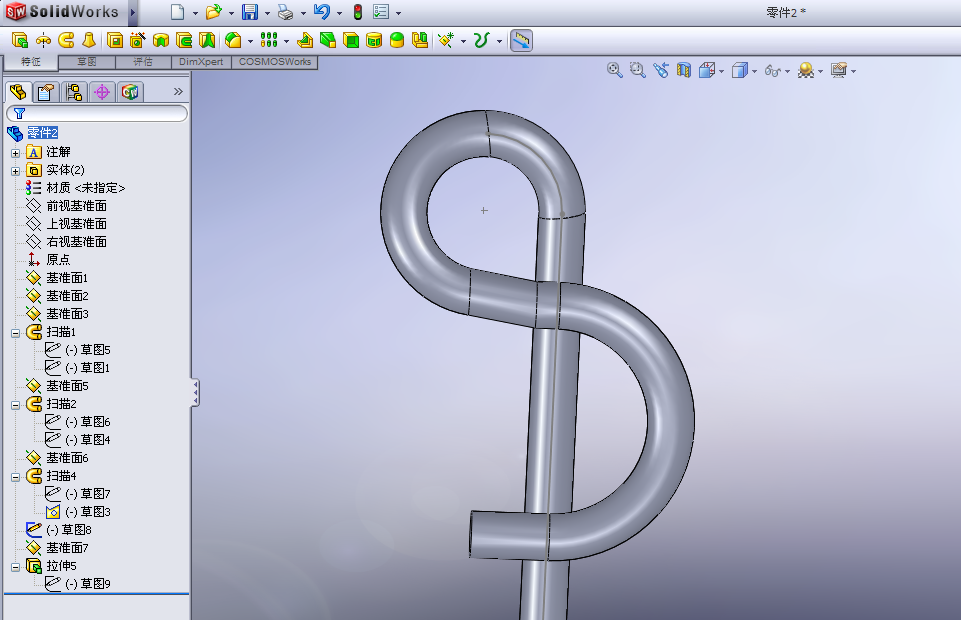
Task: Open the DimXpertManager tab
Action: (102, 92)
